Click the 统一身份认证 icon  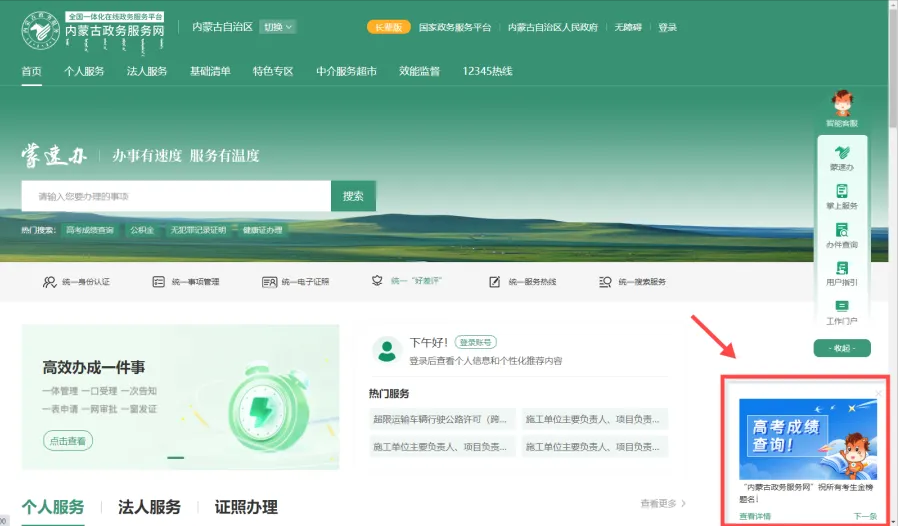[49, 282]
